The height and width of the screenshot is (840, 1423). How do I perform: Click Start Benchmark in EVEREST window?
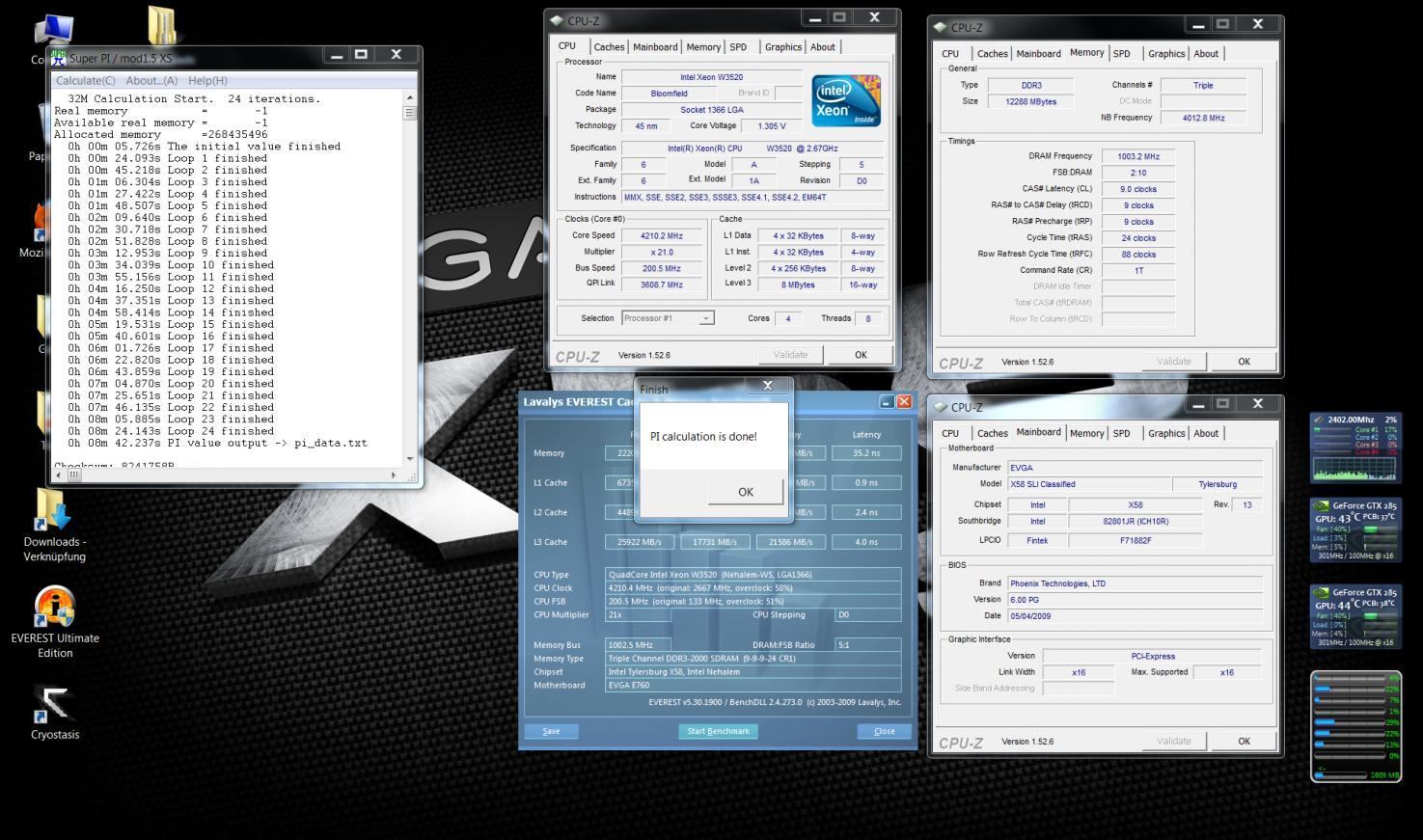(x=718, y=731)
